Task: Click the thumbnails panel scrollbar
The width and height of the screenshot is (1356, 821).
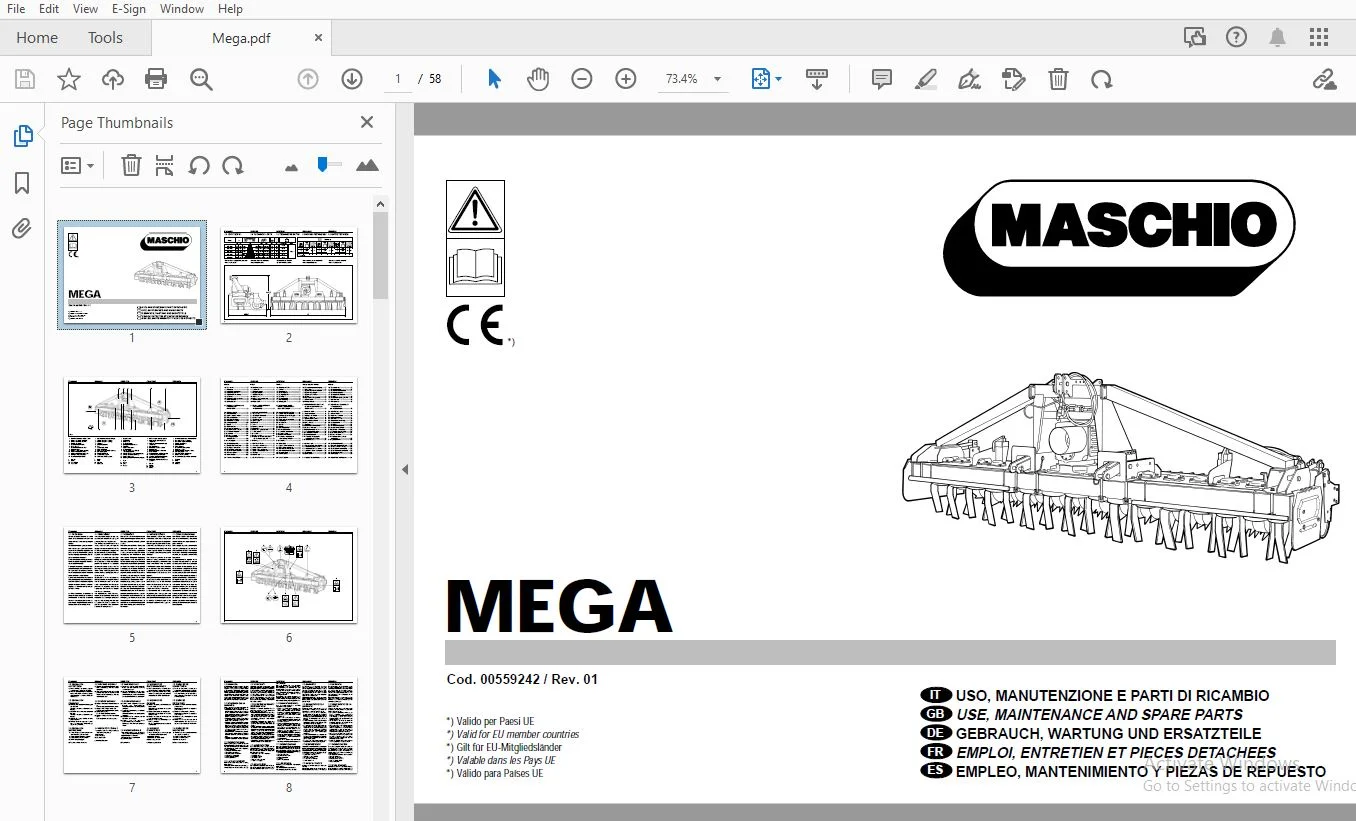Action: click(380, 255)
